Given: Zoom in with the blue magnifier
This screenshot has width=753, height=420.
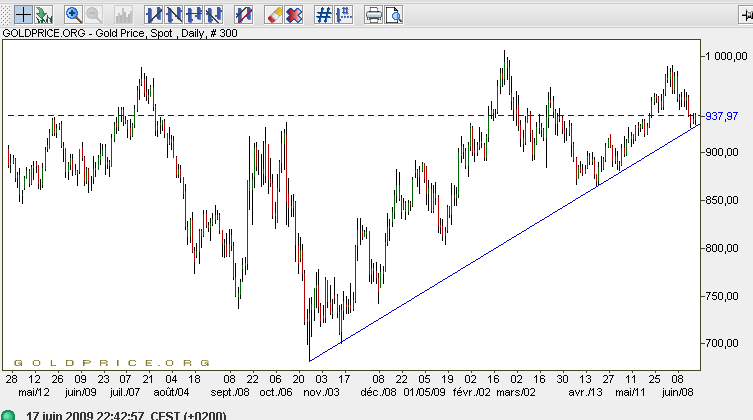Looking at the screenshot, I should click(x=73, y=15).
